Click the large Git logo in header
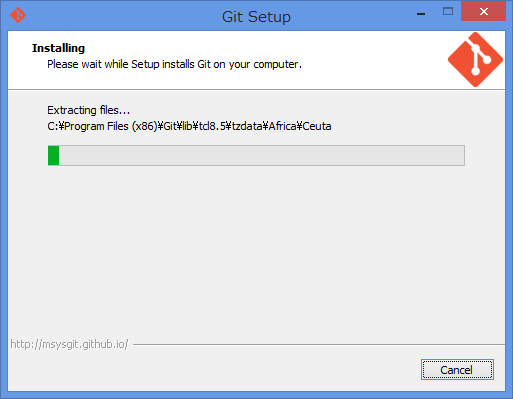The image size is (513, 399). click(x=475, y=60)
